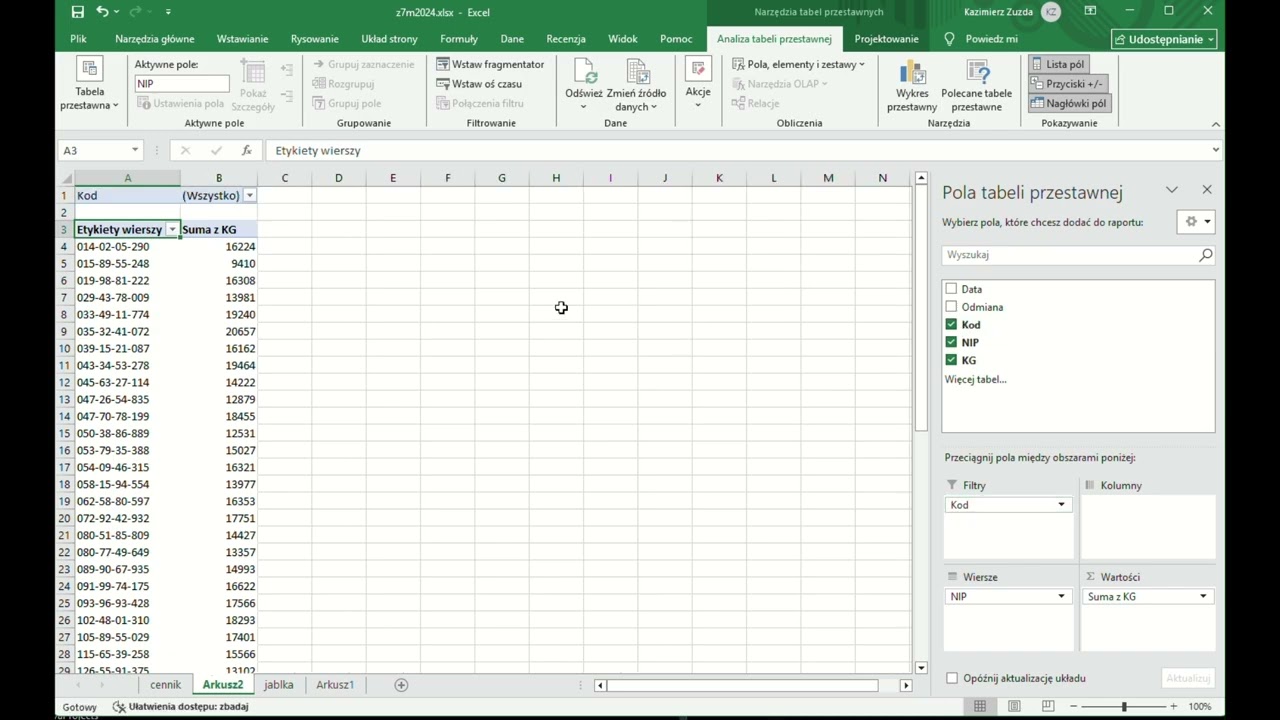
Task: Open the Pola, elementy i zestawy dropdown
Action: point(798,64)
